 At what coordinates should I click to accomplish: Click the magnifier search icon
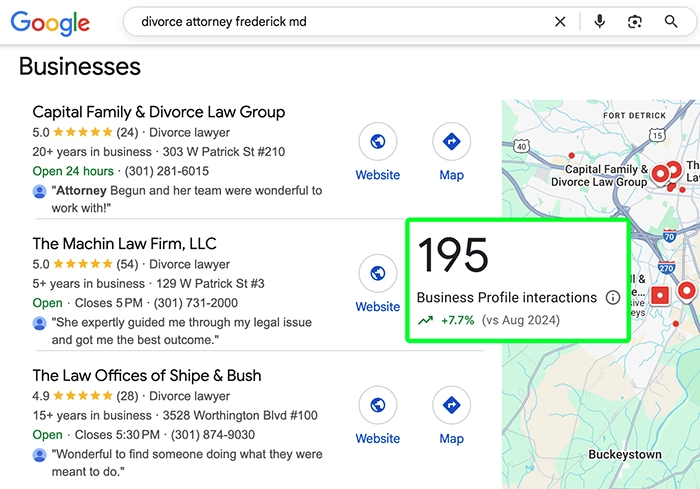[671, 21]
